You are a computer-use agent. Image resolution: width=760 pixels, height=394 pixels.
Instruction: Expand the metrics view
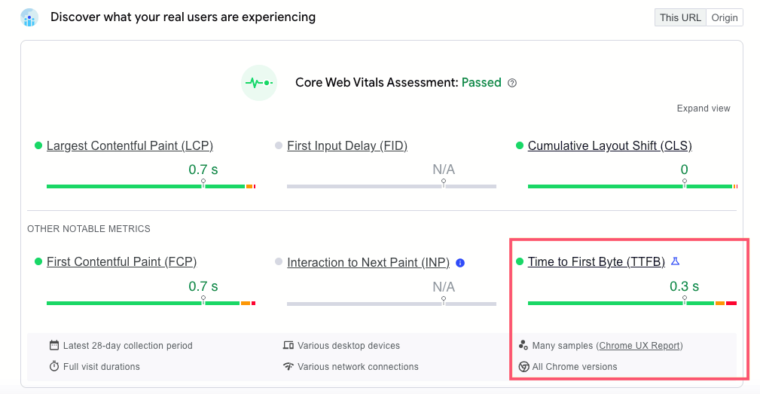pos(703,109)
